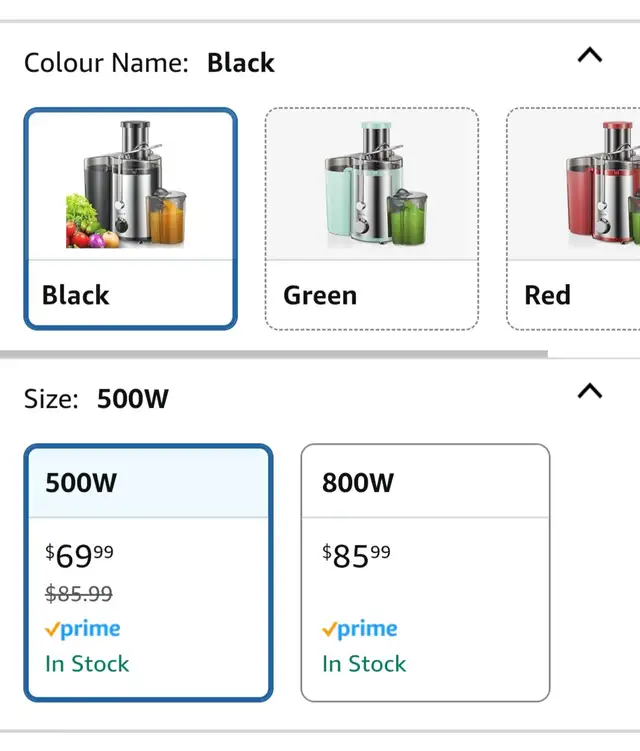Select the 500W size card
640x751 pixels.
149,573
